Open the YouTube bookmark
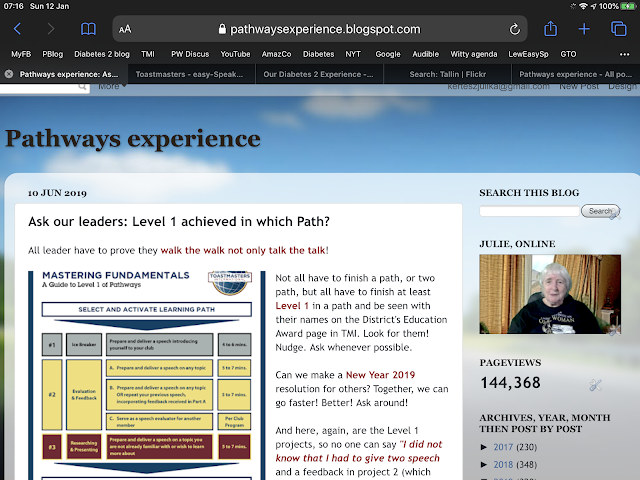Screen dimensions: 640x480 point(235,54)
